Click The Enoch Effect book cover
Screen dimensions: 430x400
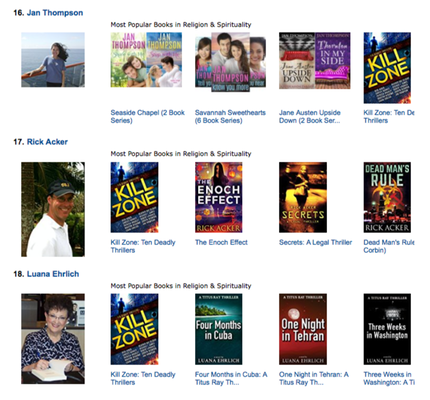coord(219,197)
